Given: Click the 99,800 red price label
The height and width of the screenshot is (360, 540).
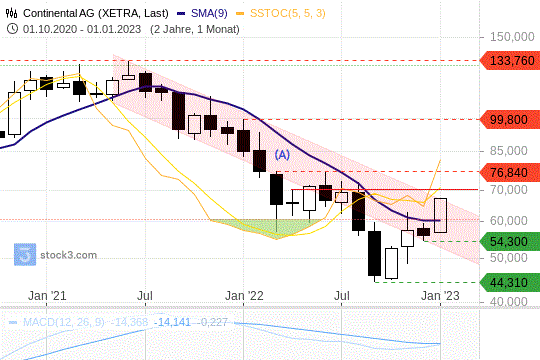Looking at the screenshot, I should [510, 120].
